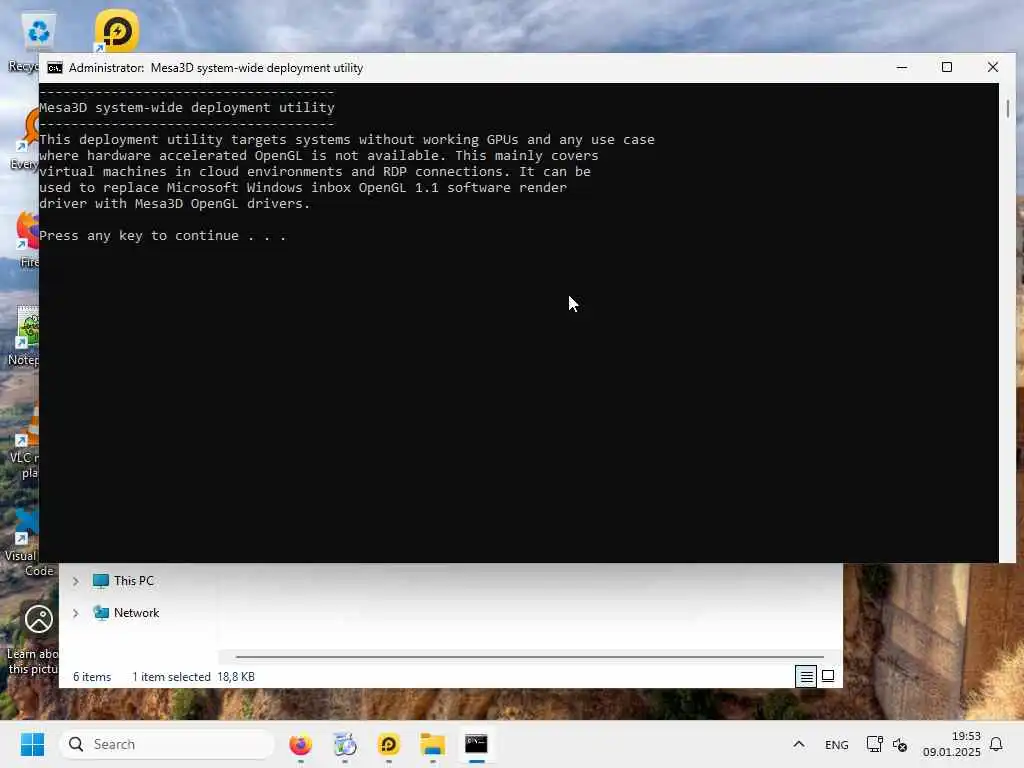Click the '6 items' status text
The height and width of the screenshot is (768, 1024).
tap(92, 677)
